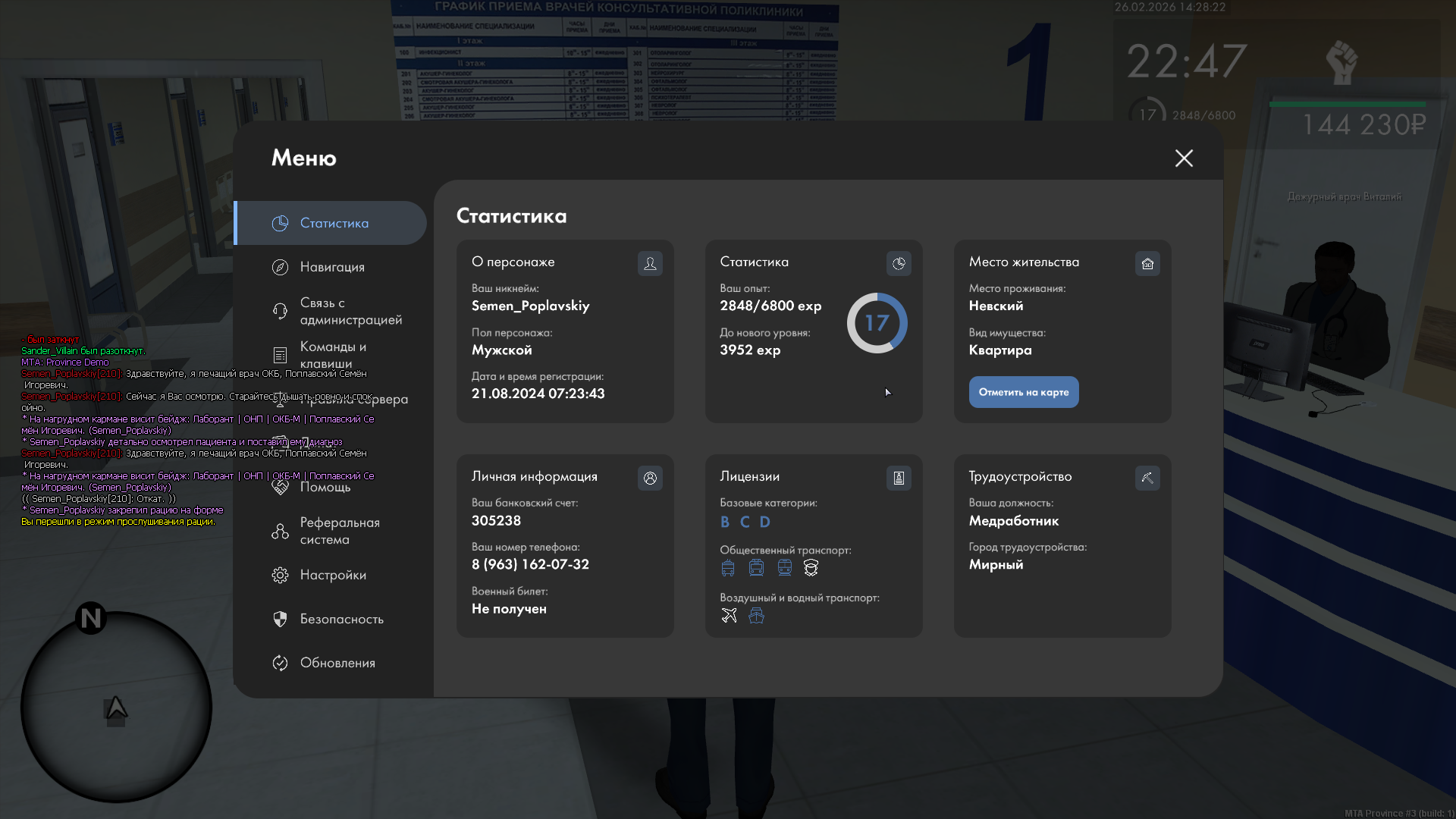Click the first bus transport license icon
This screenshot has width=1456, height=819.
coord(728,567)
